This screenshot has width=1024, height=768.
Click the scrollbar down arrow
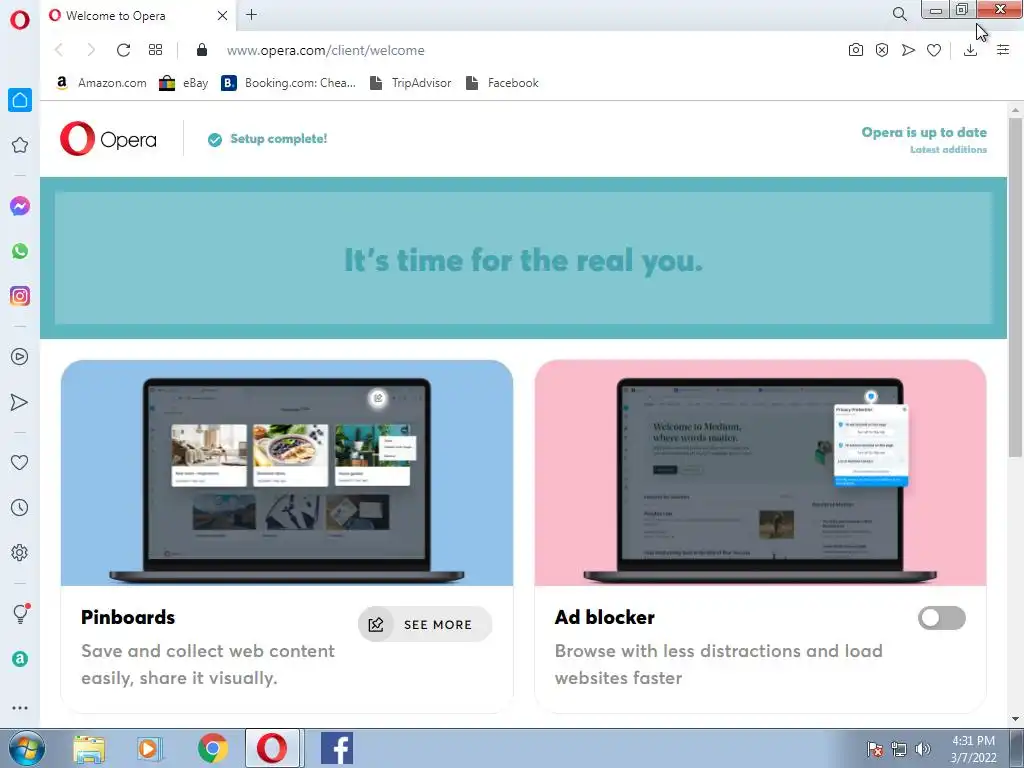pyautogui.click(x=1015, y=719)
